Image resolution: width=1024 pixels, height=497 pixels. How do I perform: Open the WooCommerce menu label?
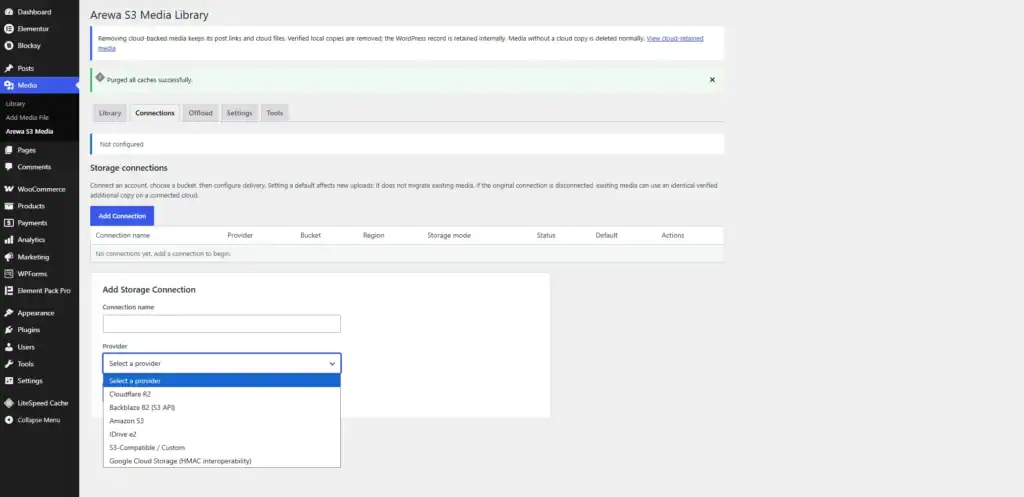(41, 189)
